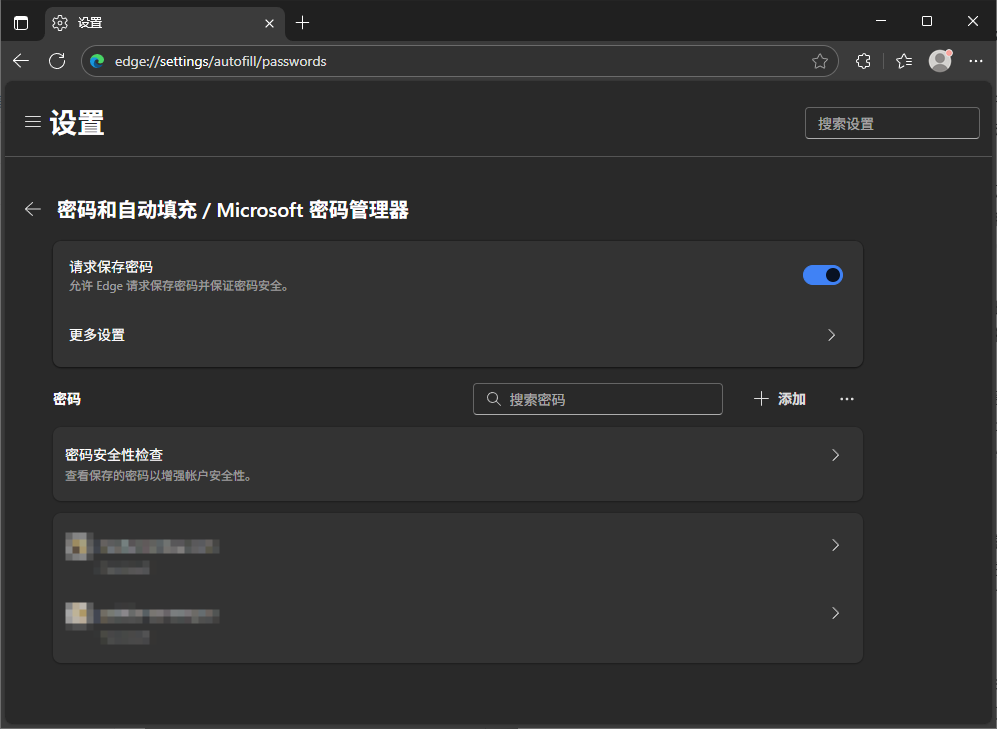The image size is (997, 729).
Task: Open the more actions menu next to 添加
Action: [847, 398]
